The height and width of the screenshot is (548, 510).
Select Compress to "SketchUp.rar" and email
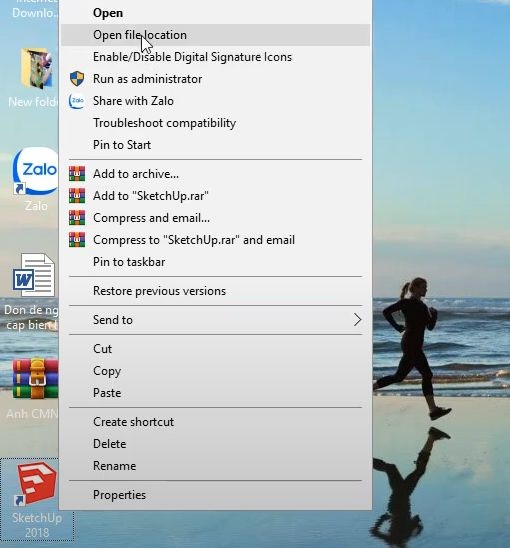coord(215,240)
